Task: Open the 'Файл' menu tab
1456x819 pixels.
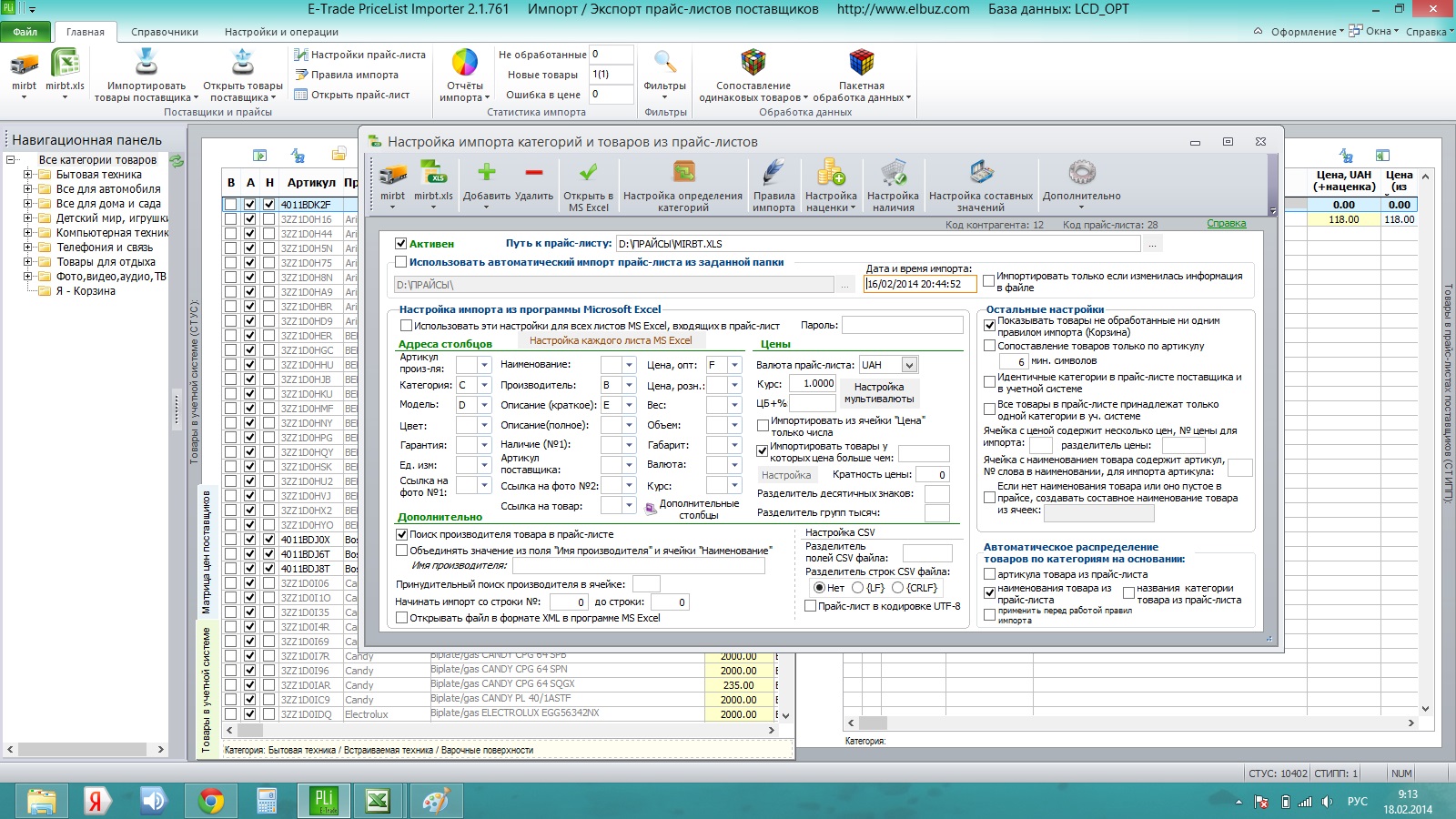Action: tap(25, 32)
